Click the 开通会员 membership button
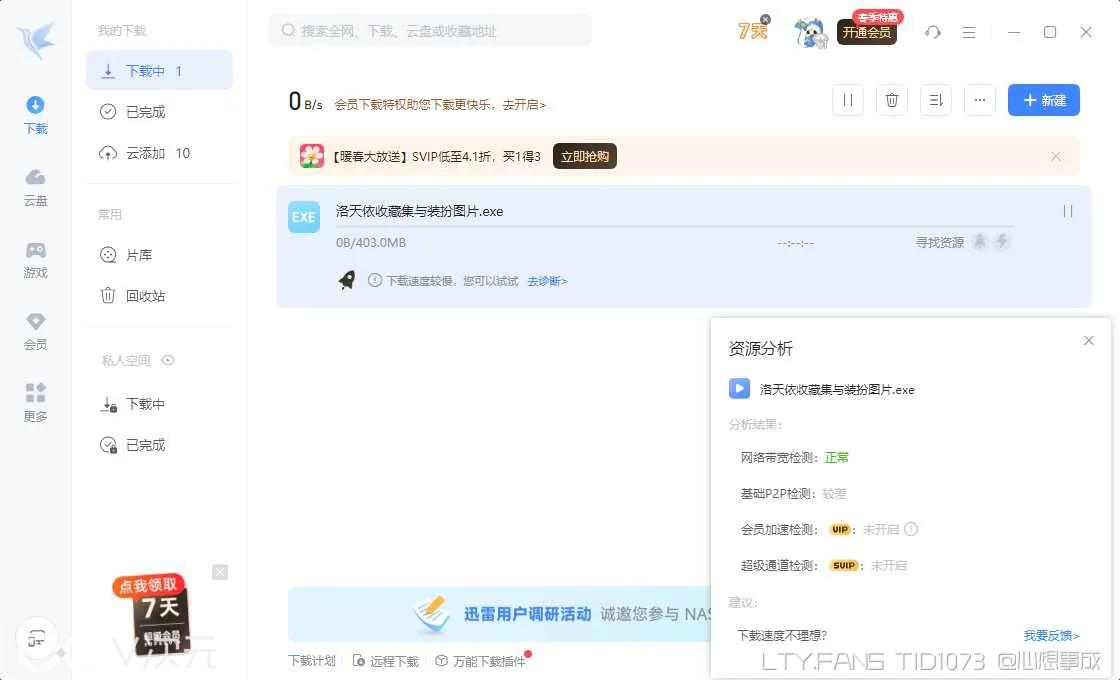The width and height of the screenshot is (1120, 680). point(866,32)
